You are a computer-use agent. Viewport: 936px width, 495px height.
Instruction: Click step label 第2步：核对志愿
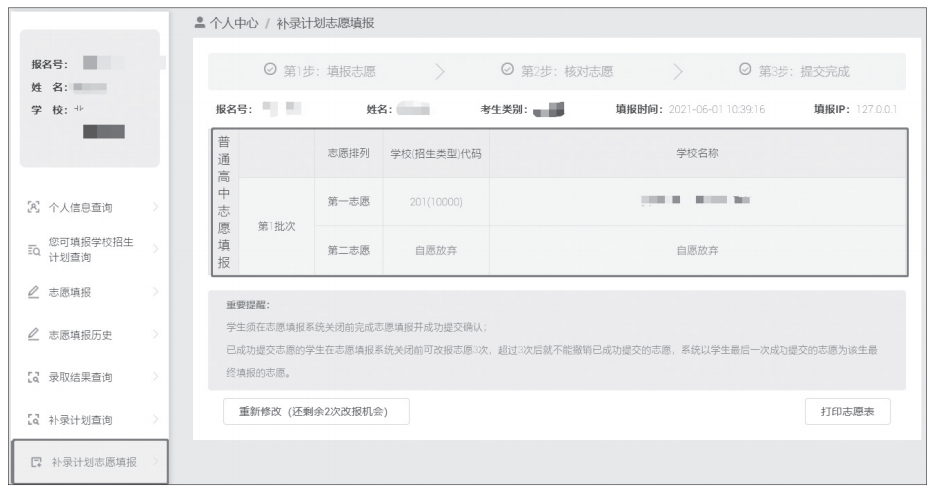pyautogui.click(x=567, y=71)
